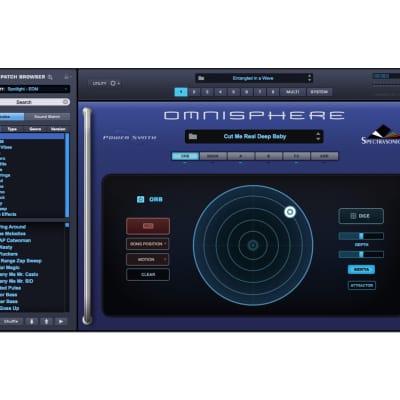Select part 4 tab

point(220,92)
